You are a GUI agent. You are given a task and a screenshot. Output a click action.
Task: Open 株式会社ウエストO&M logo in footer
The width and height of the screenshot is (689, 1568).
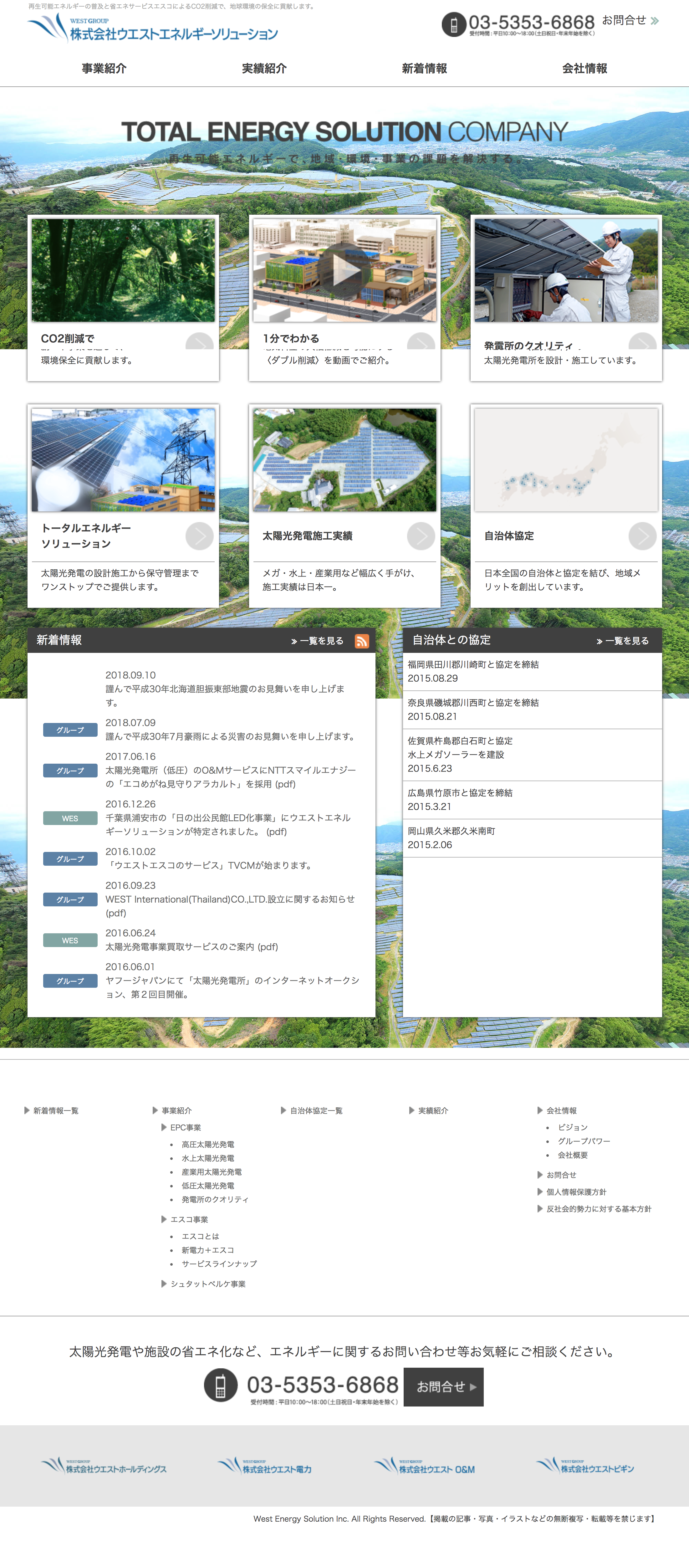pos(424,1466)
